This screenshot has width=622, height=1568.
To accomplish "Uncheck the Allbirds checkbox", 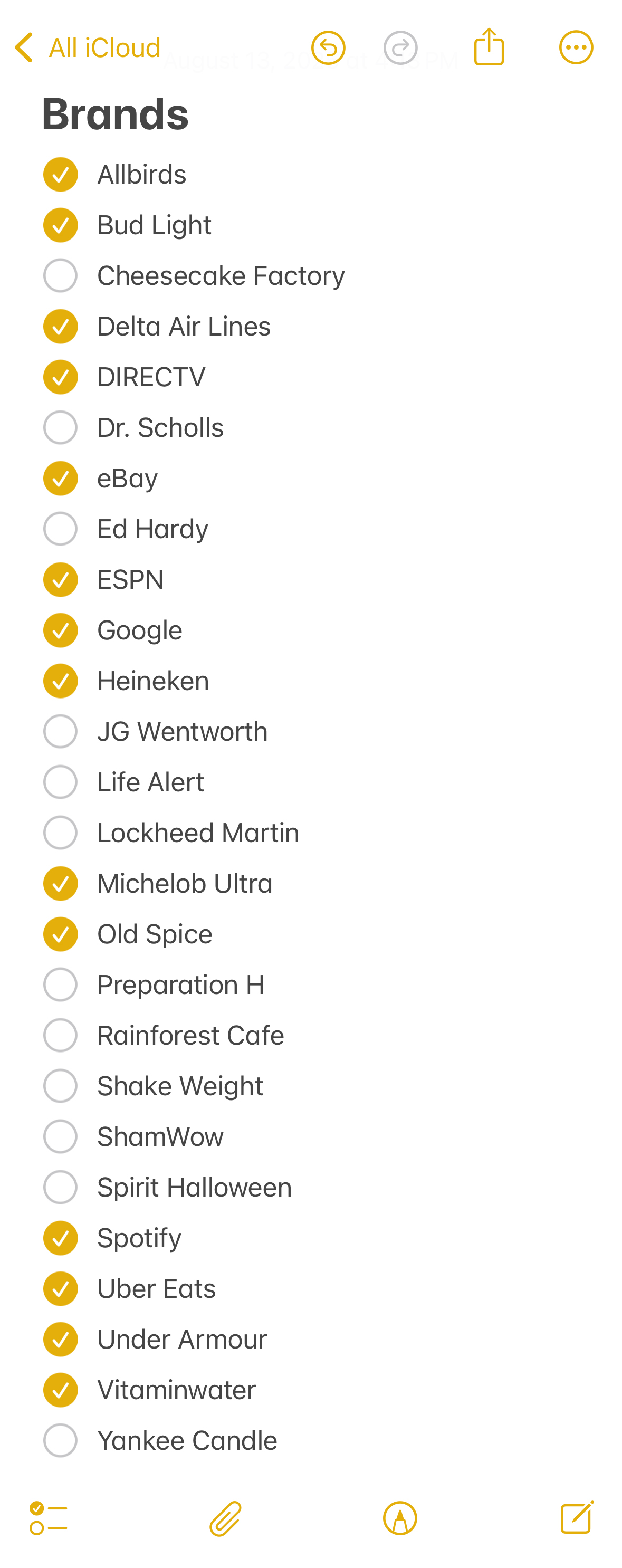I will [60, 175].
